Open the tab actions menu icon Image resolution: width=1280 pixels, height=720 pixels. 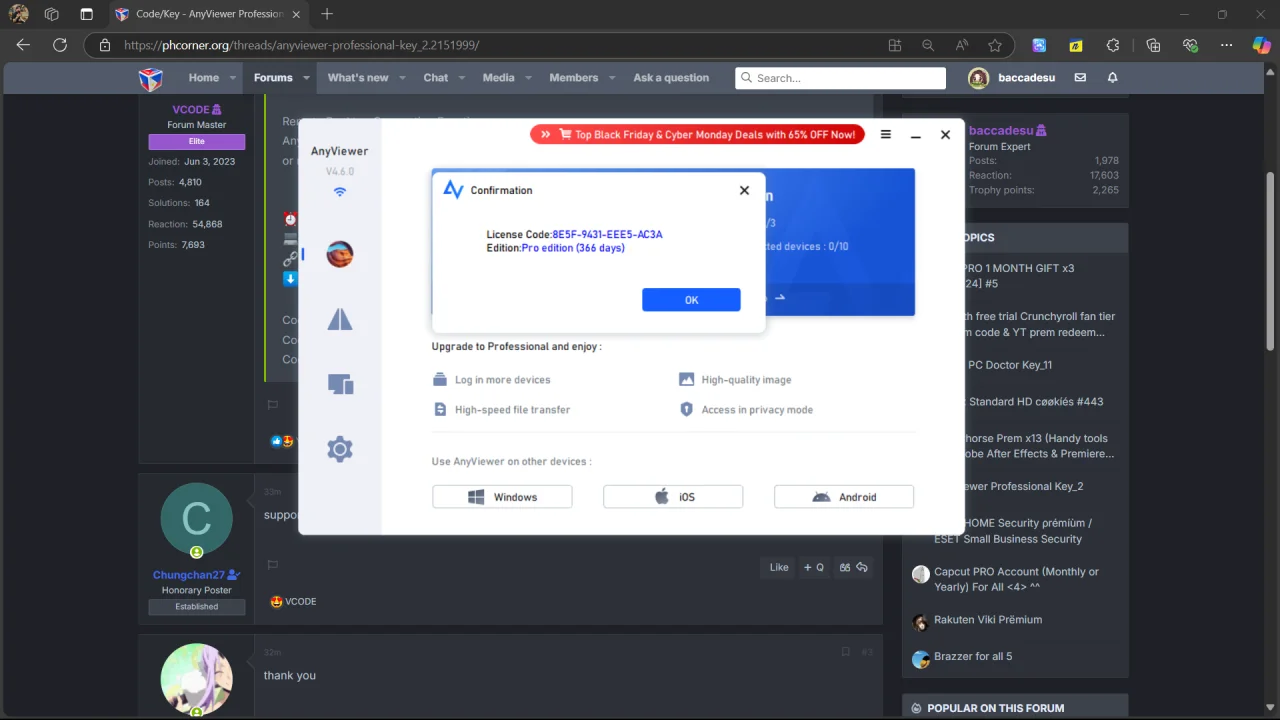click(x=87, y=14)
